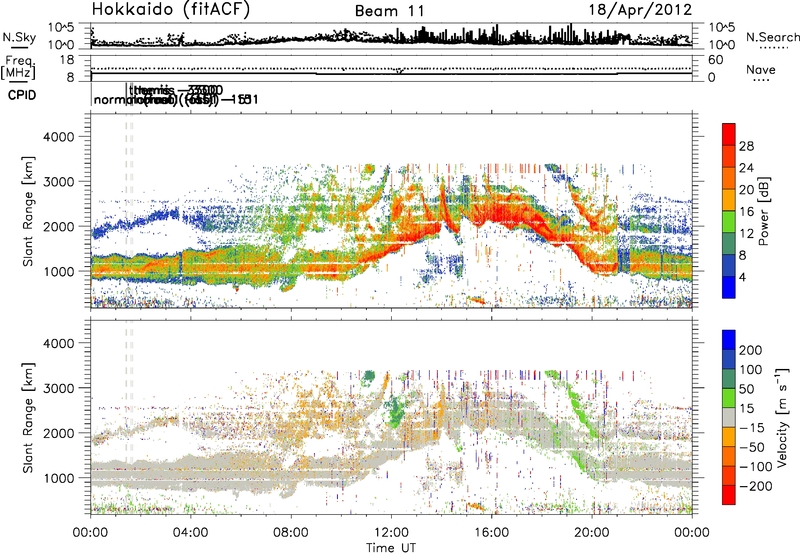Click the 'CPID' row label

(x=22, y=95)
